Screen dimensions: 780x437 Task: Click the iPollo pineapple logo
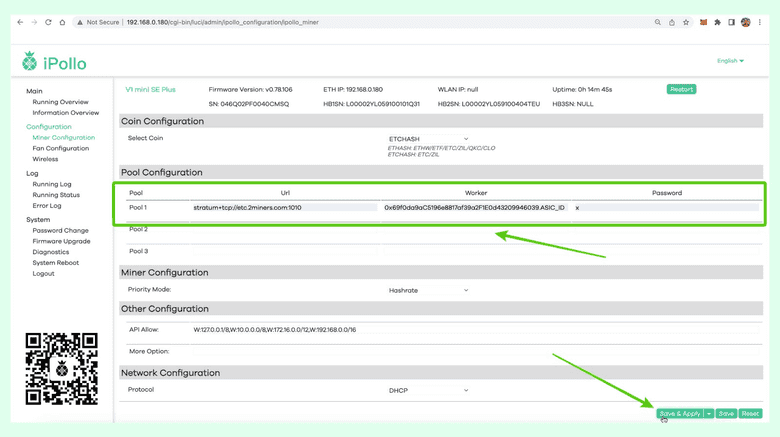coord(30,62)
